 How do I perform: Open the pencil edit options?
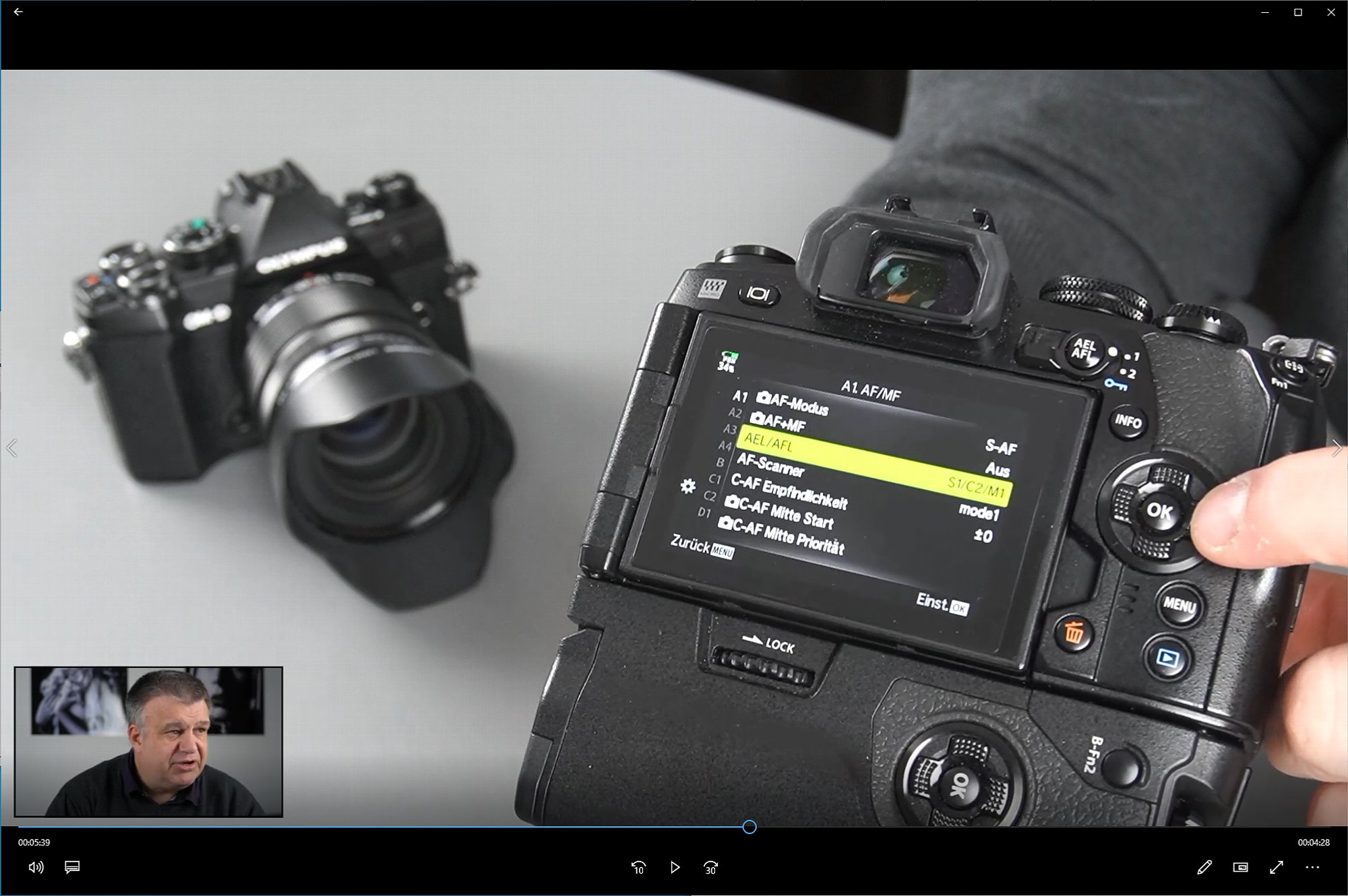(1204, 868)
